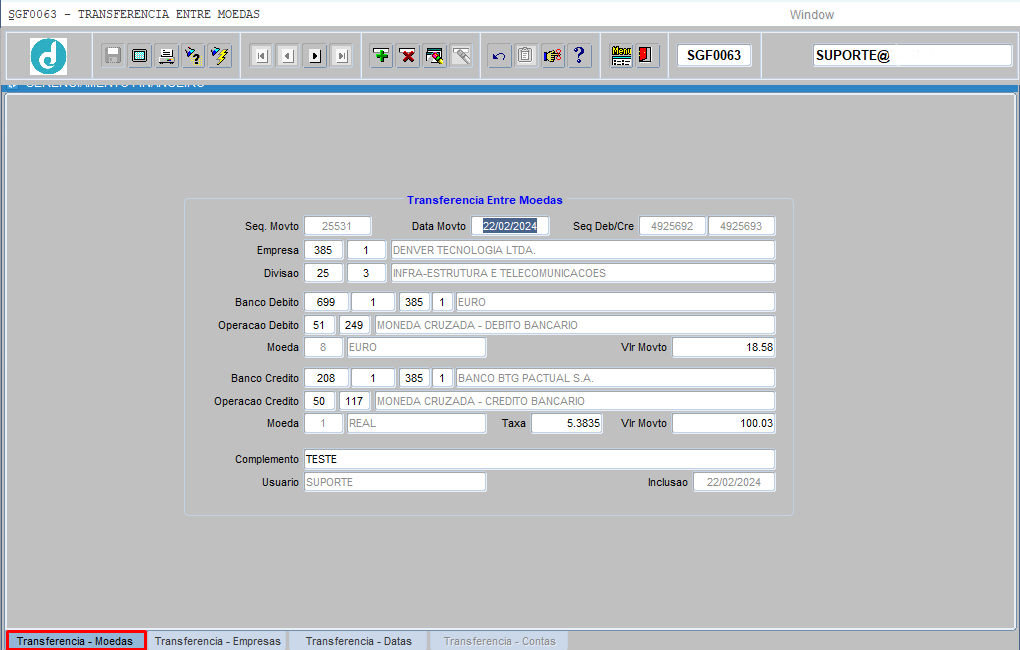
Task: Click the Empresa code field 385
Action: (x=323, y=250)
